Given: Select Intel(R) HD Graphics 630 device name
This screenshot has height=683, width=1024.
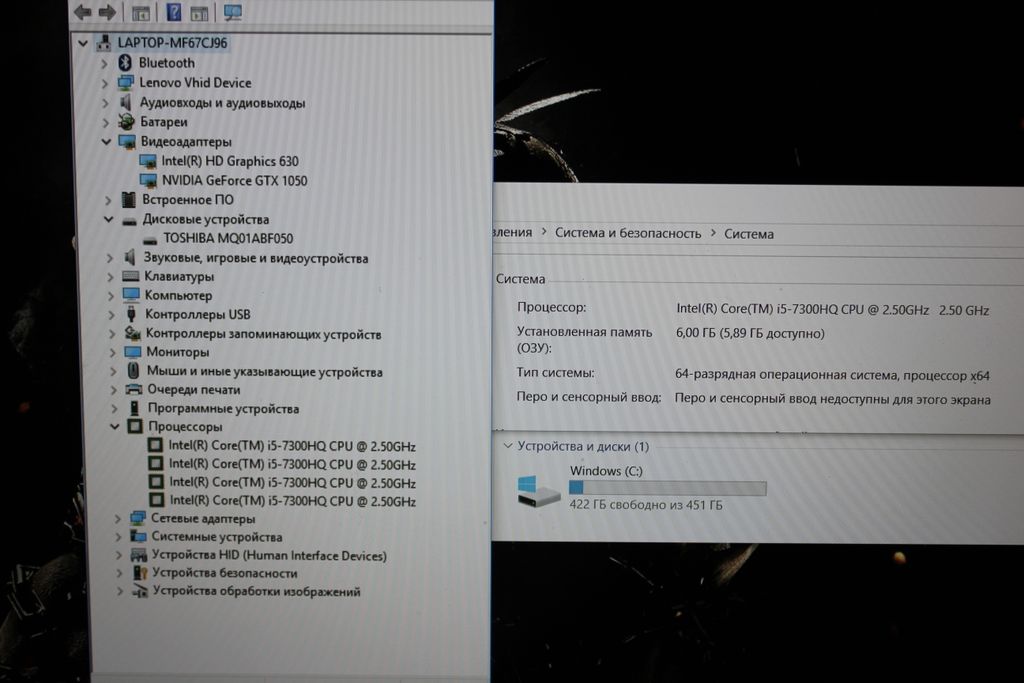Looking at the screenshot, I should (230, 161).
